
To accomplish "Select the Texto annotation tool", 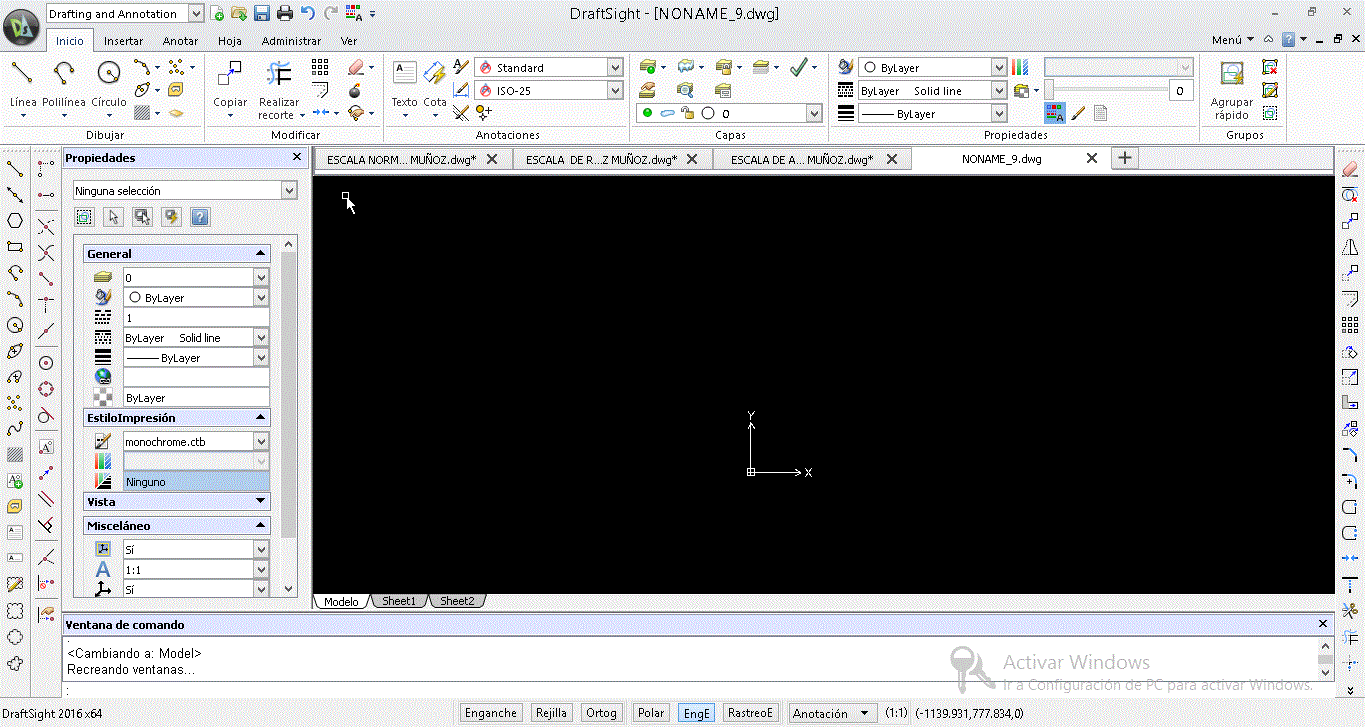I will click(404, 74).
